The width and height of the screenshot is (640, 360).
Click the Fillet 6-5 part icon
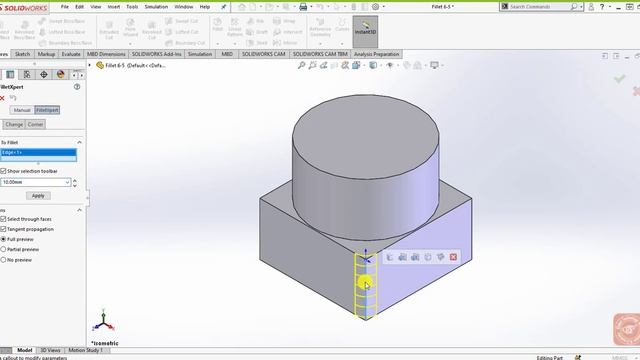tap(100, 65)
